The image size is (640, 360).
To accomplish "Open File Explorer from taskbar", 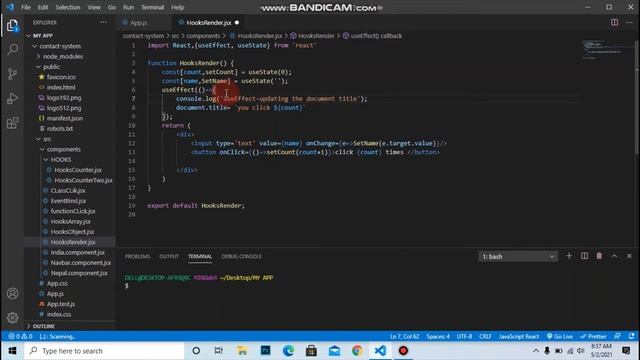I will pos(242,351).
